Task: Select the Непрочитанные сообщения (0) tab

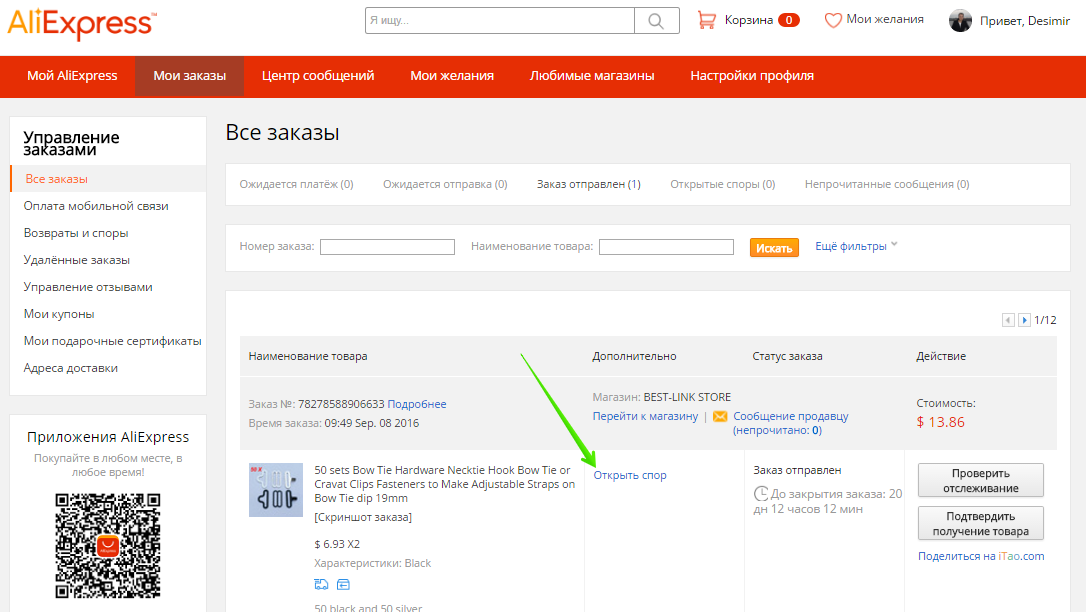Action: (887, 184)
